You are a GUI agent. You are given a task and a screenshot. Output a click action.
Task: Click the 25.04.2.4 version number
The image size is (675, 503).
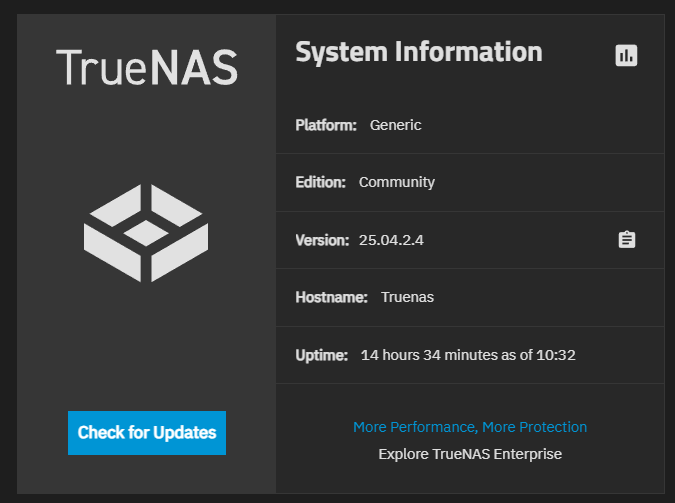pos(391,240)
